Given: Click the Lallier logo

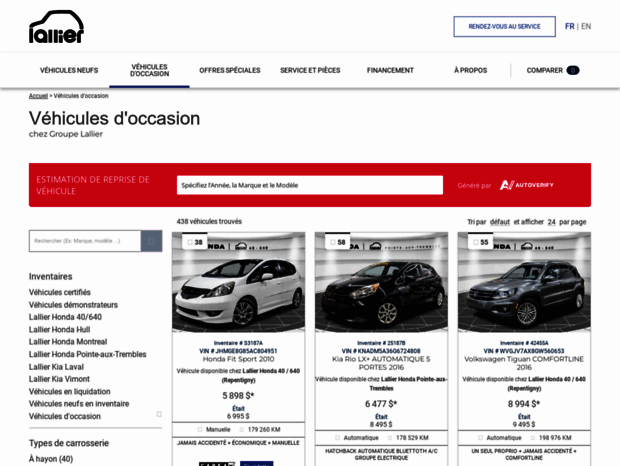Looking at the screenshot, I should click(x=56, y=26).
